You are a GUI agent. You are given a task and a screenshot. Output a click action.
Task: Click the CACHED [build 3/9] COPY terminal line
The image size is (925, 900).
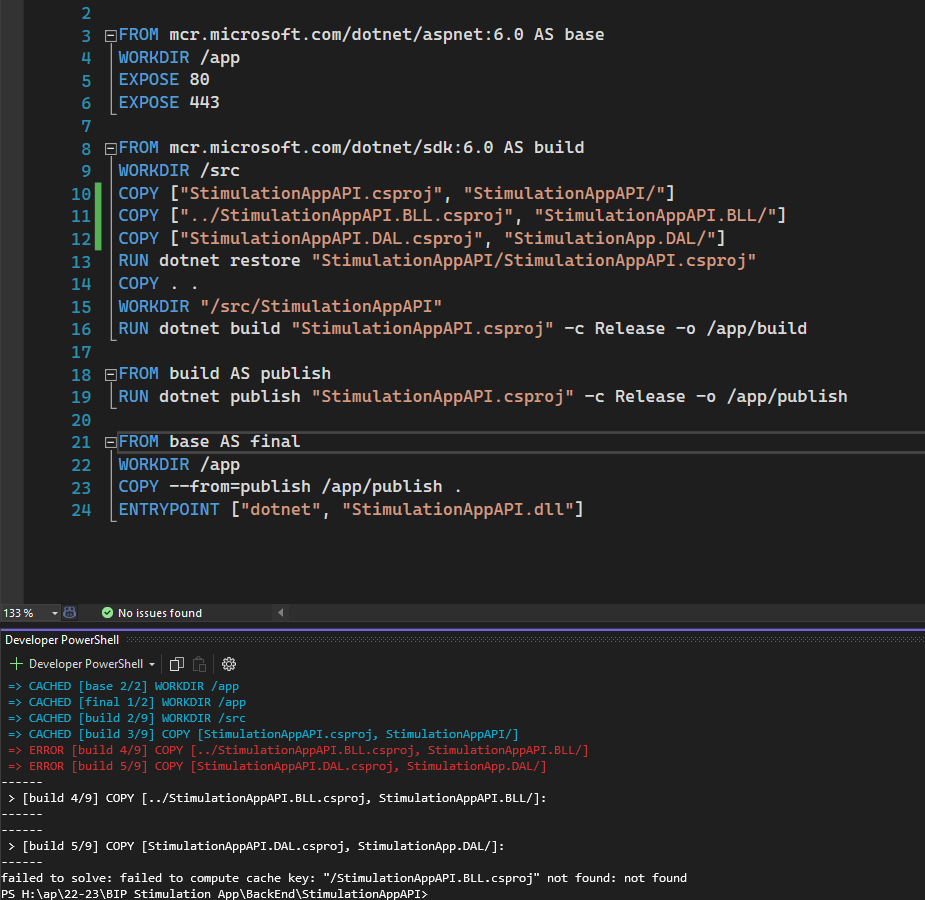[263, 734]
